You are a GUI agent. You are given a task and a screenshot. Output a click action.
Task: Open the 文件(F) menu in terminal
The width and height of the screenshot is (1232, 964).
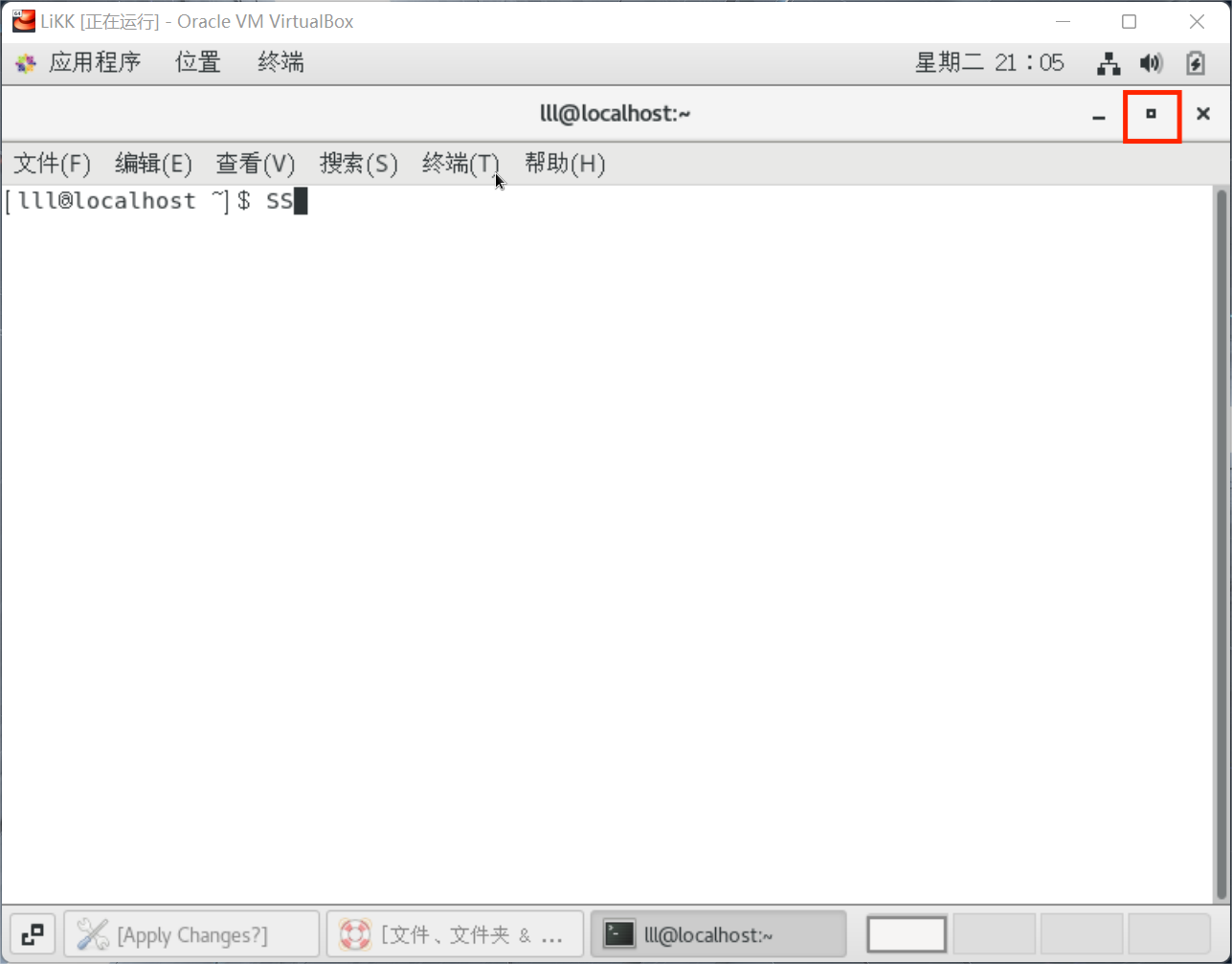click(x=52, y=164)
